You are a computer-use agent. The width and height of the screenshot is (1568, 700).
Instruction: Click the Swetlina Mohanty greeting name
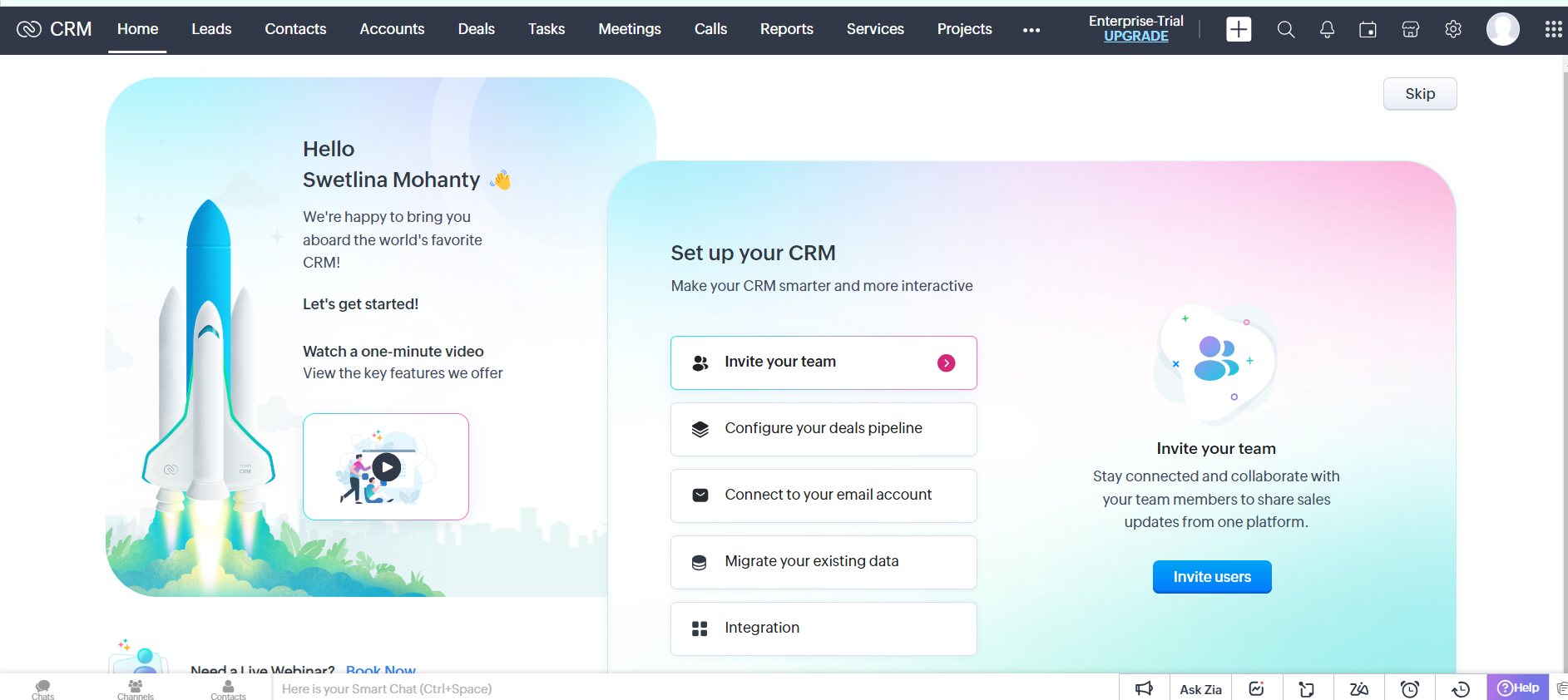391,180
